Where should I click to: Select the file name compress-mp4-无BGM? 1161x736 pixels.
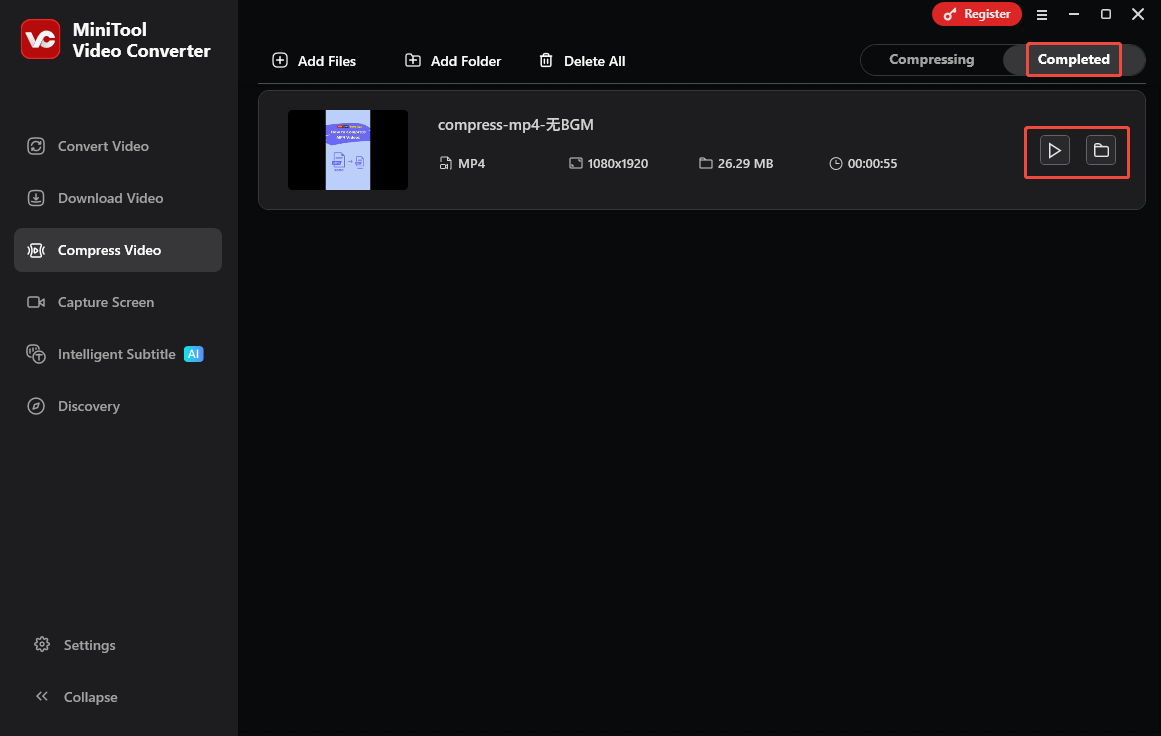click(516, 124)
